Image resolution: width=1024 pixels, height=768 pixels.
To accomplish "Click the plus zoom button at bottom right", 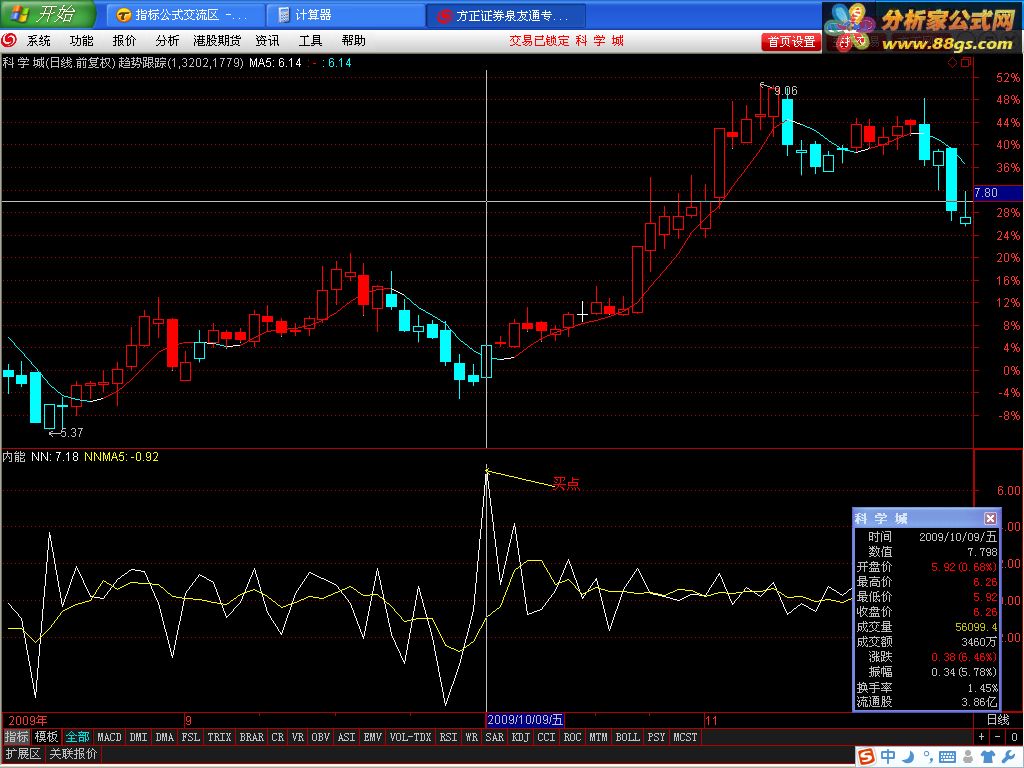I will pyautogui.click(x=982, y=737).
